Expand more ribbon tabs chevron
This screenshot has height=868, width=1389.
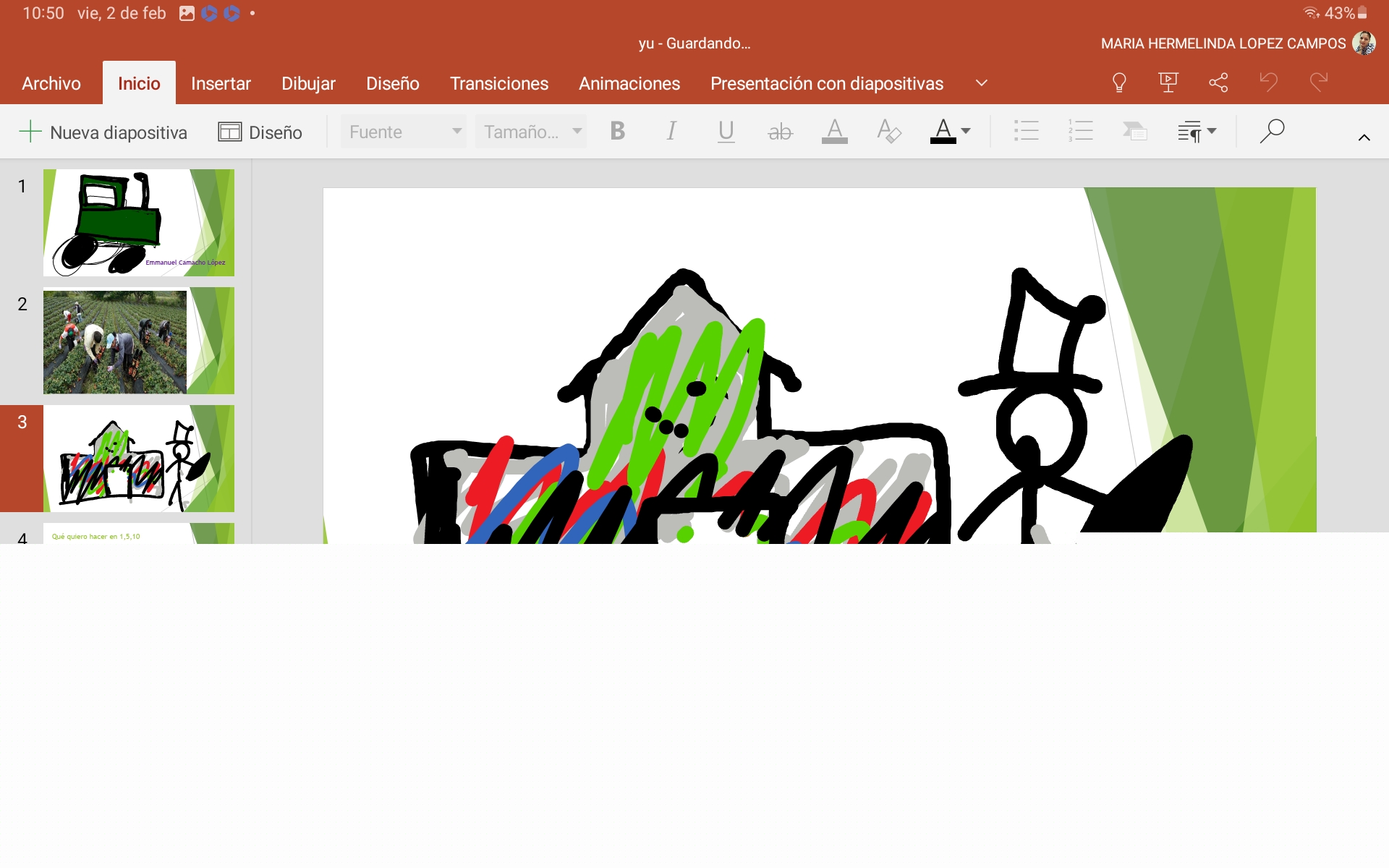point(981,83)
